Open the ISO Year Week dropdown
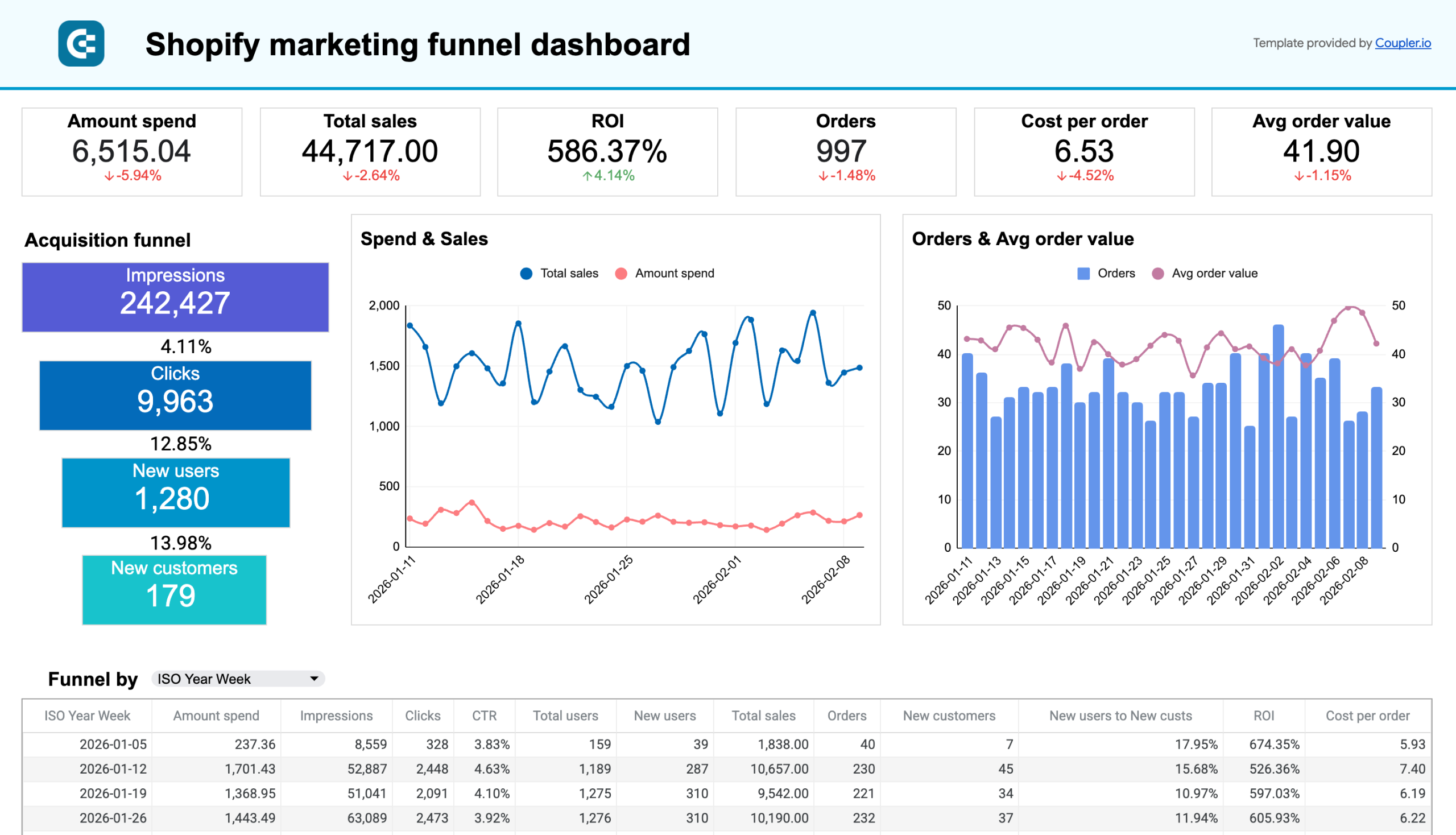The image size is (1456, 835). 237,679
